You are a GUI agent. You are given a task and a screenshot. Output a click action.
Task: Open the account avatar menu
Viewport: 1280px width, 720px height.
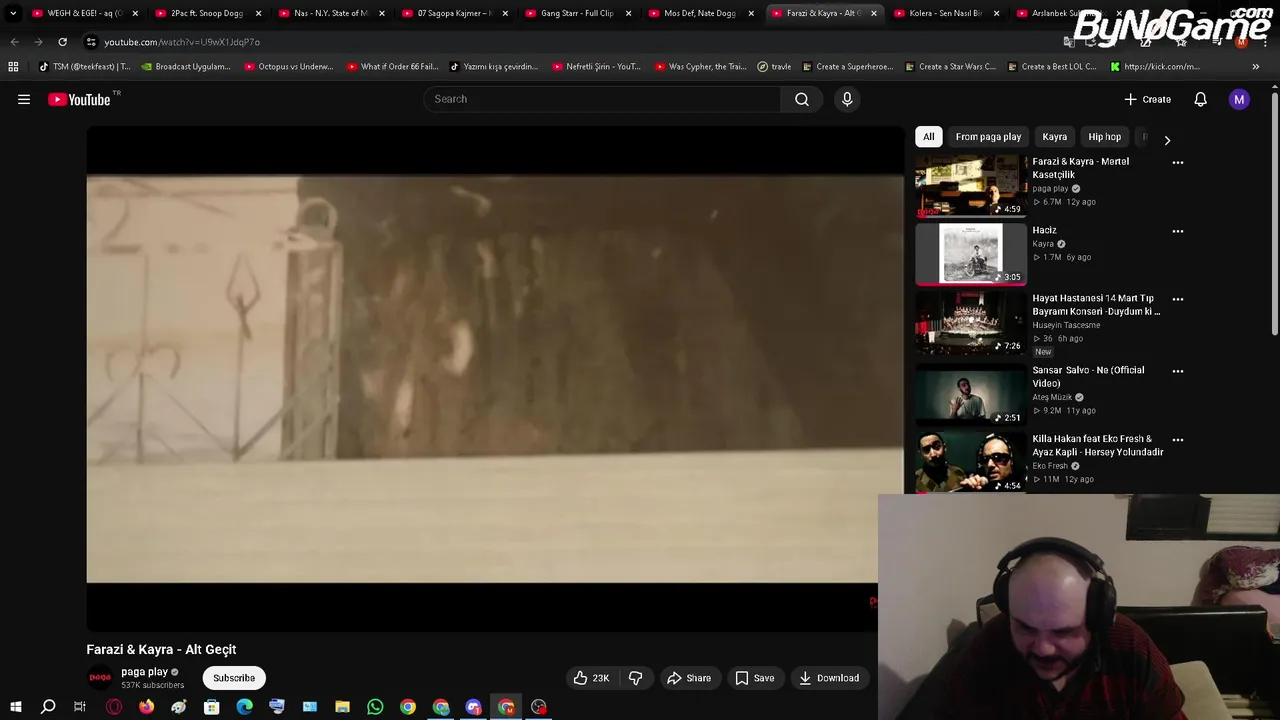pos(1239,99)
